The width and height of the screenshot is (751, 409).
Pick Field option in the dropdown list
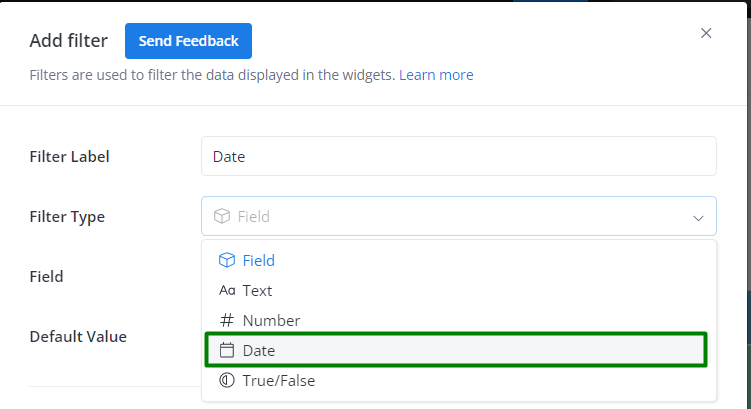[459, 260]
